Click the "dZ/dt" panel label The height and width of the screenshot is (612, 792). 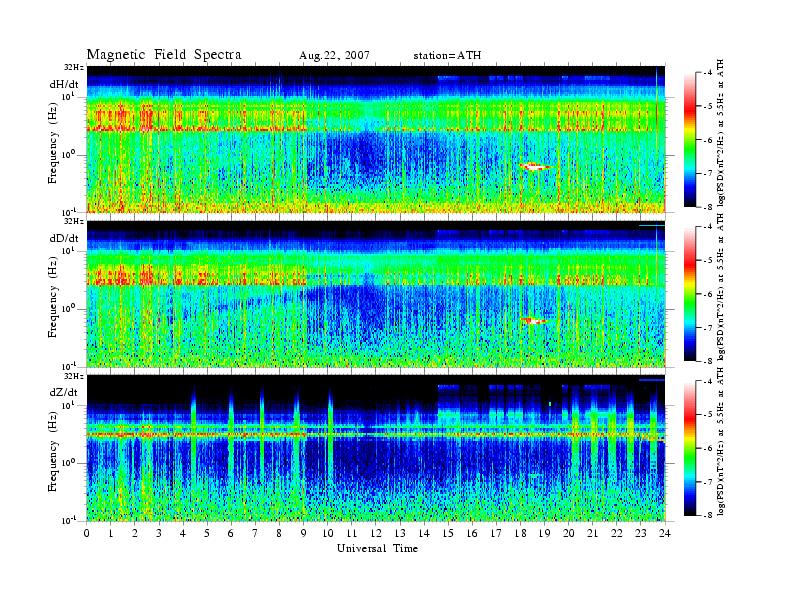[64, 392]
